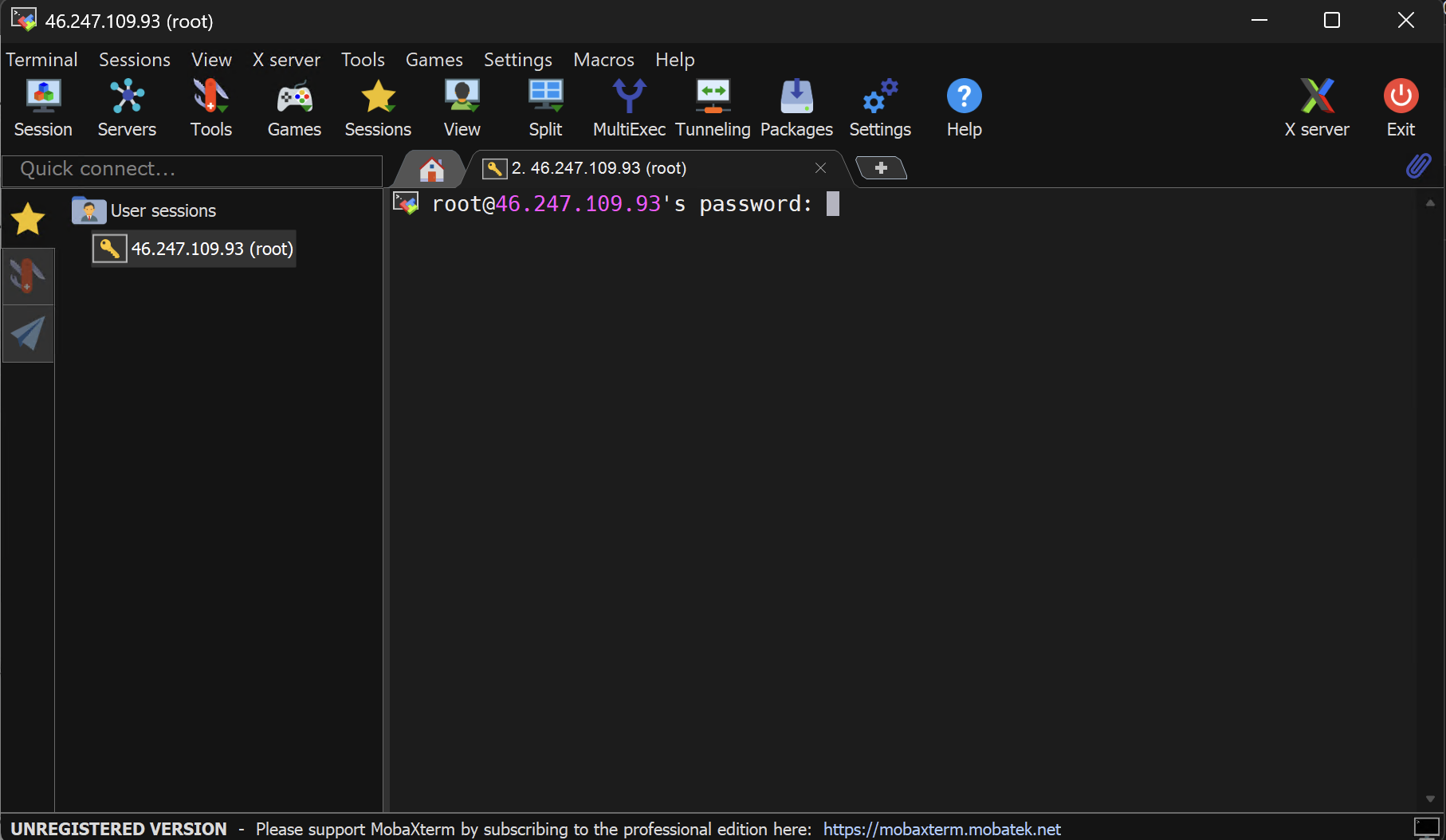Go to the Home tab icon
The image size is (1446, 840).
coord(431,169)
